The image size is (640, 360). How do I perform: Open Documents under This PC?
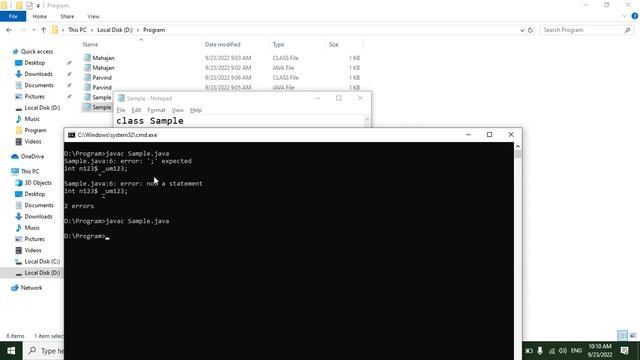coord(38,205)
